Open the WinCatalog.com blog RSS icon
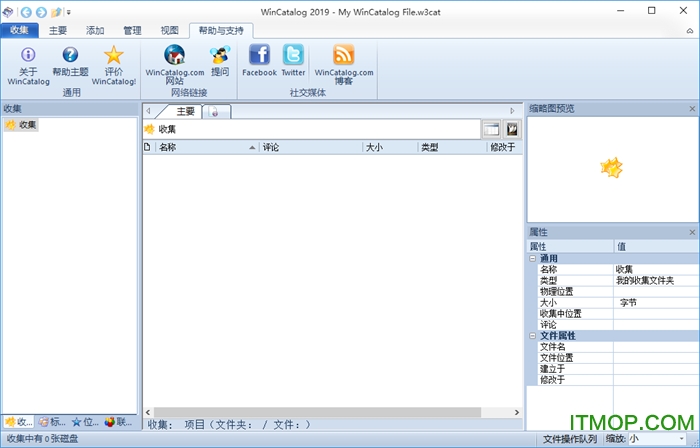 [344, 55]
